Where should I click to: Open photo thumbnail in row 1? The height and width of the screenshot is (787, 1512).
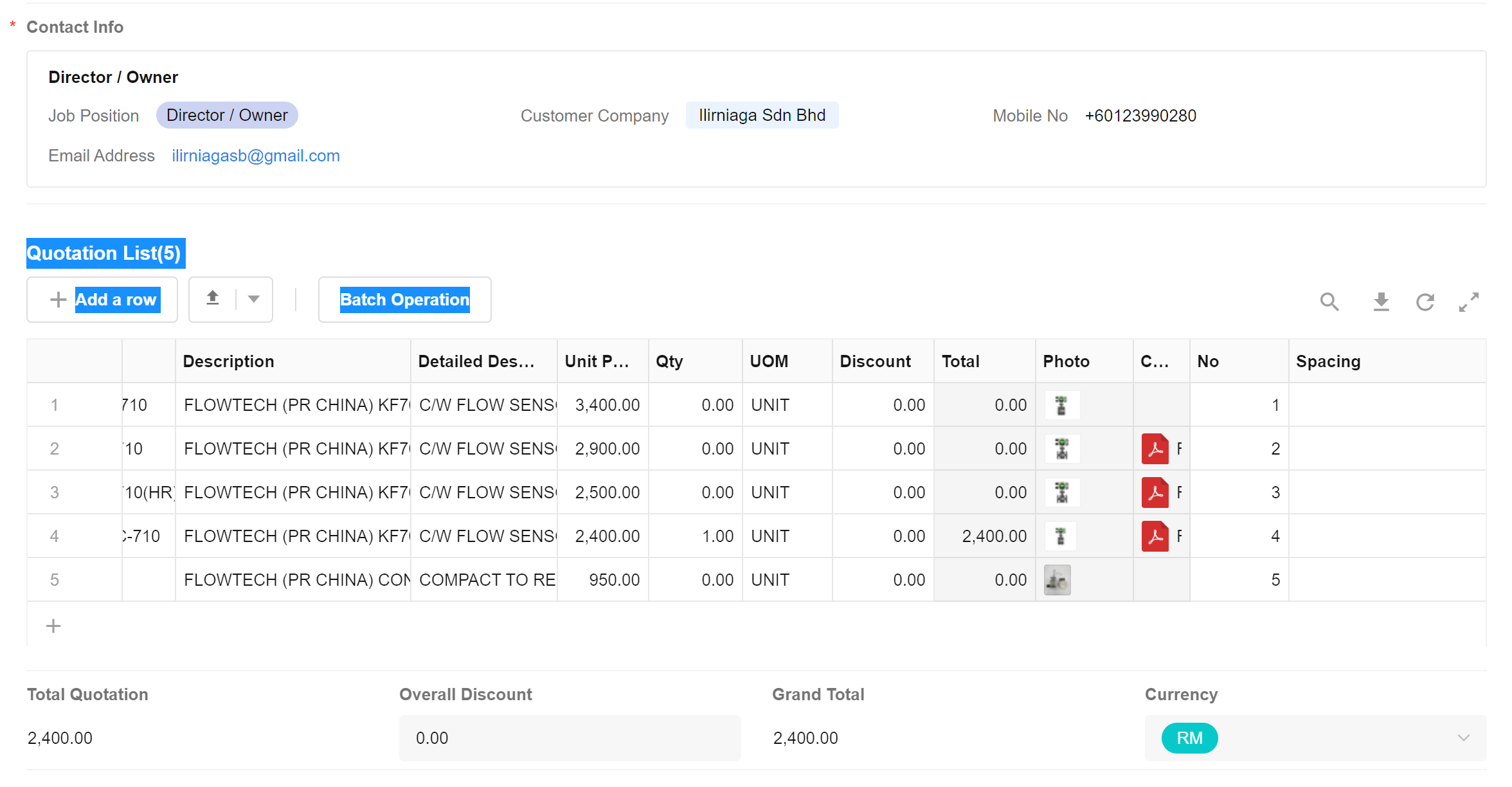point(1061,405)
